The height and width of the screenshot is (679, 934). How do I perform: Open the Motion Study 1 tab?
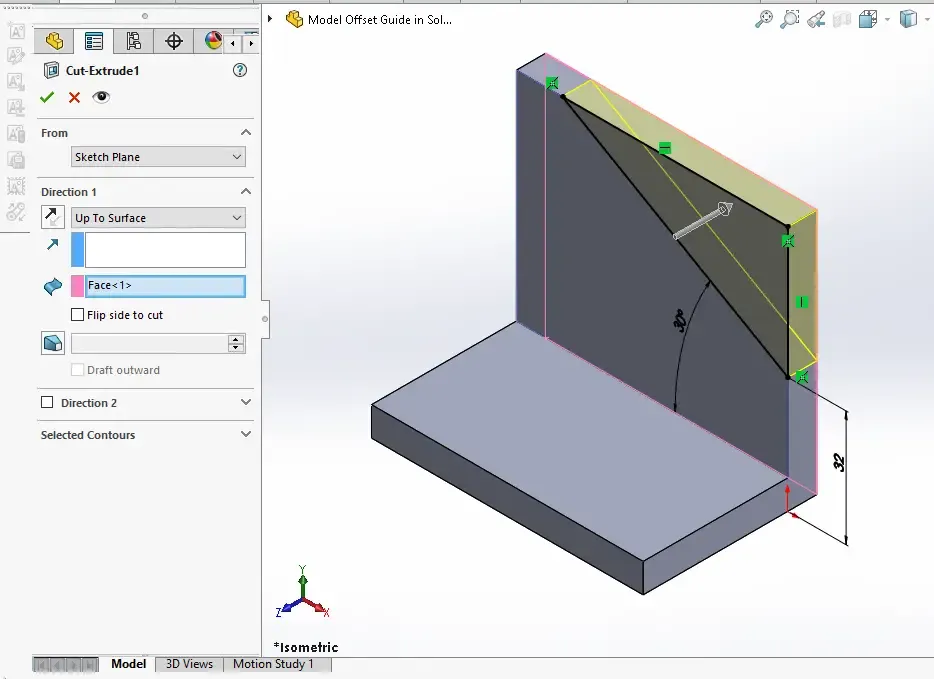point(273,664)
